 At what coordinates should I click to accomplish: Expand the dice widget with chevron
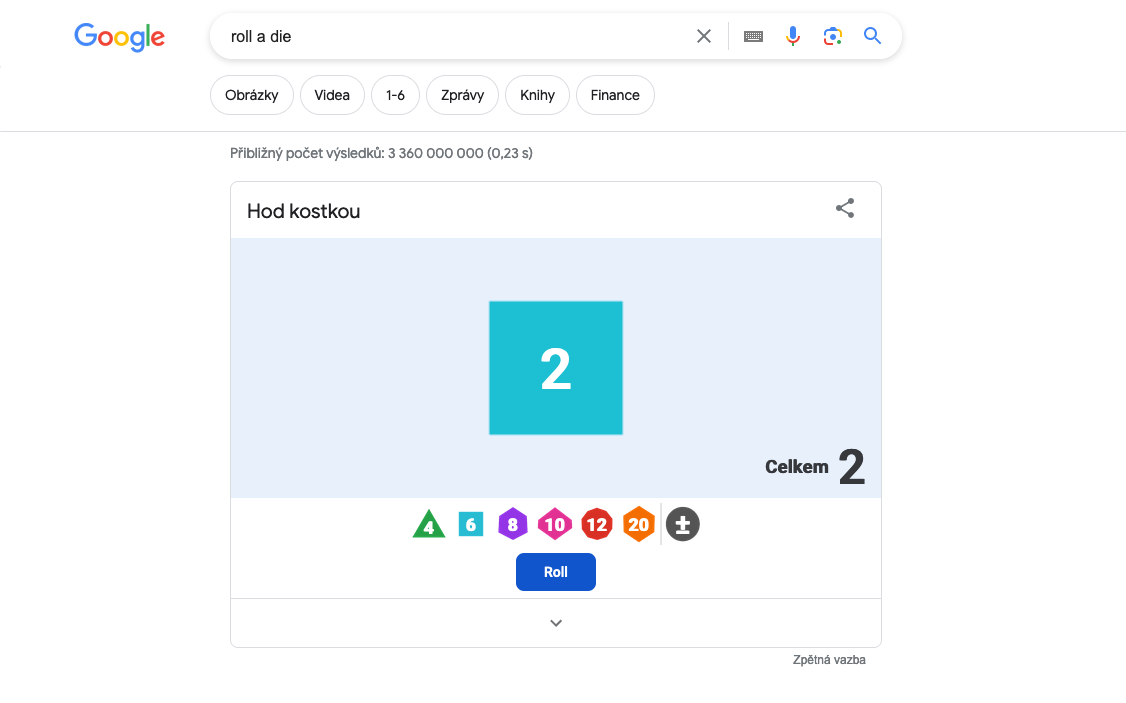[556, 623]
